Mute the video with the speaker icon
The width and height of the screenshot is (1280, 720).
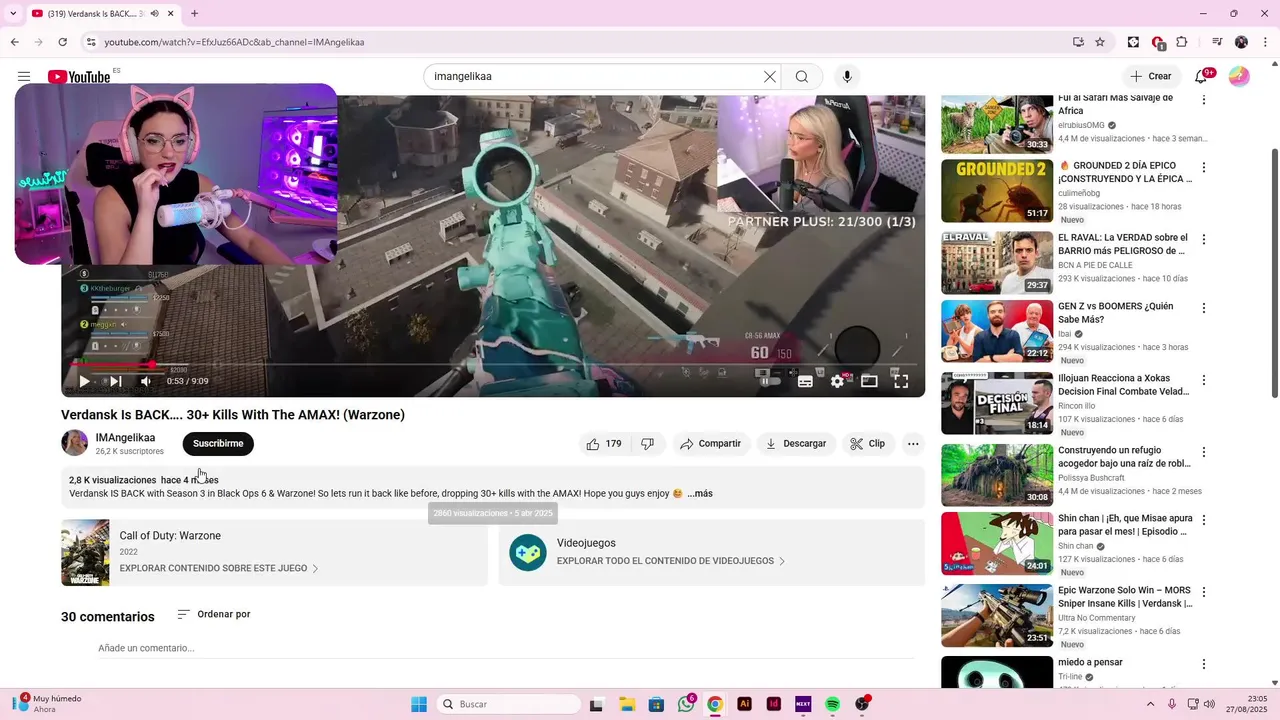[x=146, y=381]
